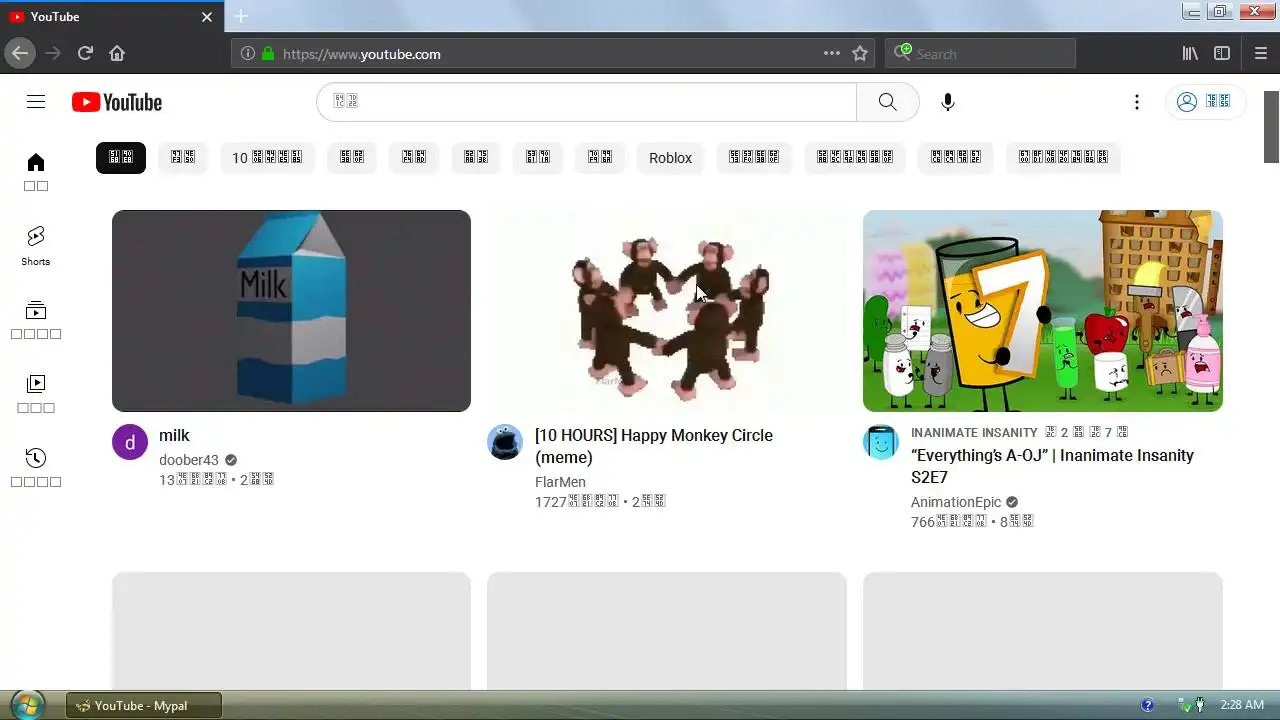The width and height of the screenshot is (1280, 720).
Task: Toggle the browser sidebar icon
Action: click(1222, 54)
